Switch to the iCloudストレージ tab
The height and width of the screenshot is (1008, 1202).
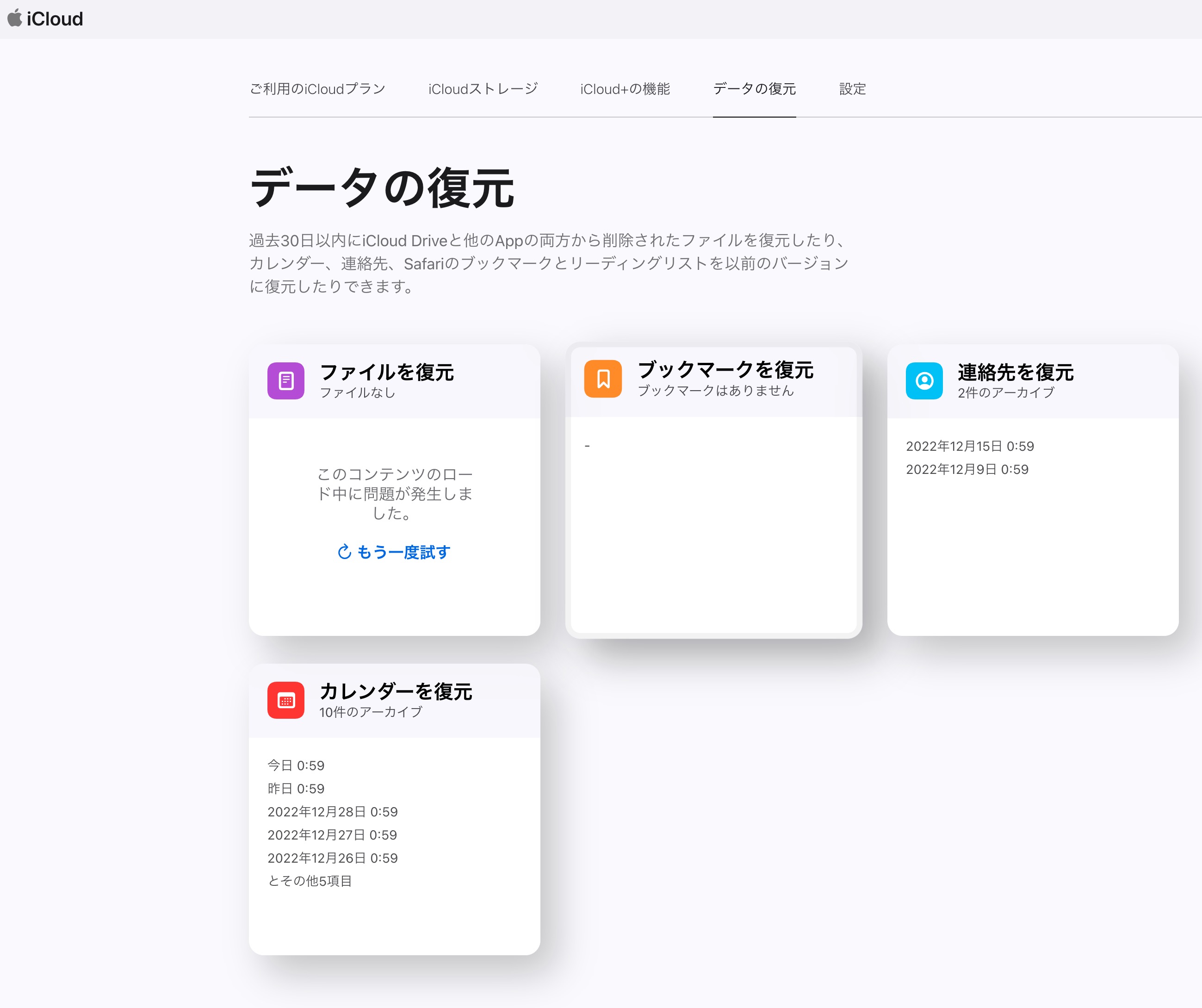click(x=483, y=89)
